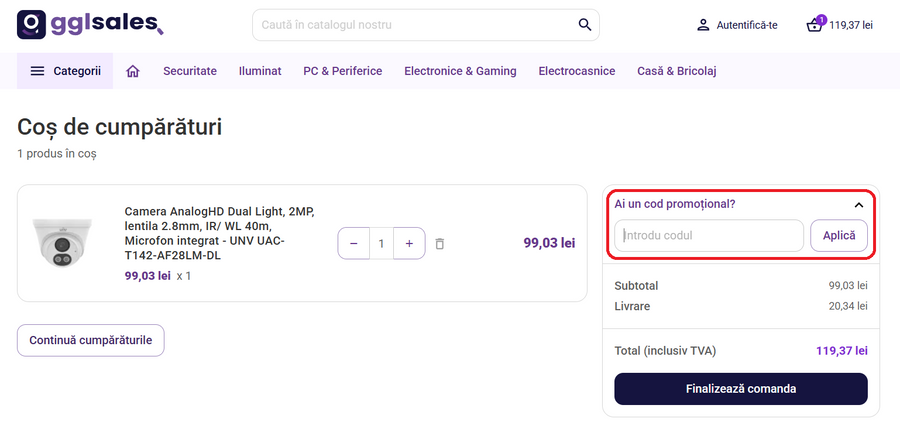
Task: Click Autentifică-te account link
Action: pyautogui.click(x=737, y=25)
